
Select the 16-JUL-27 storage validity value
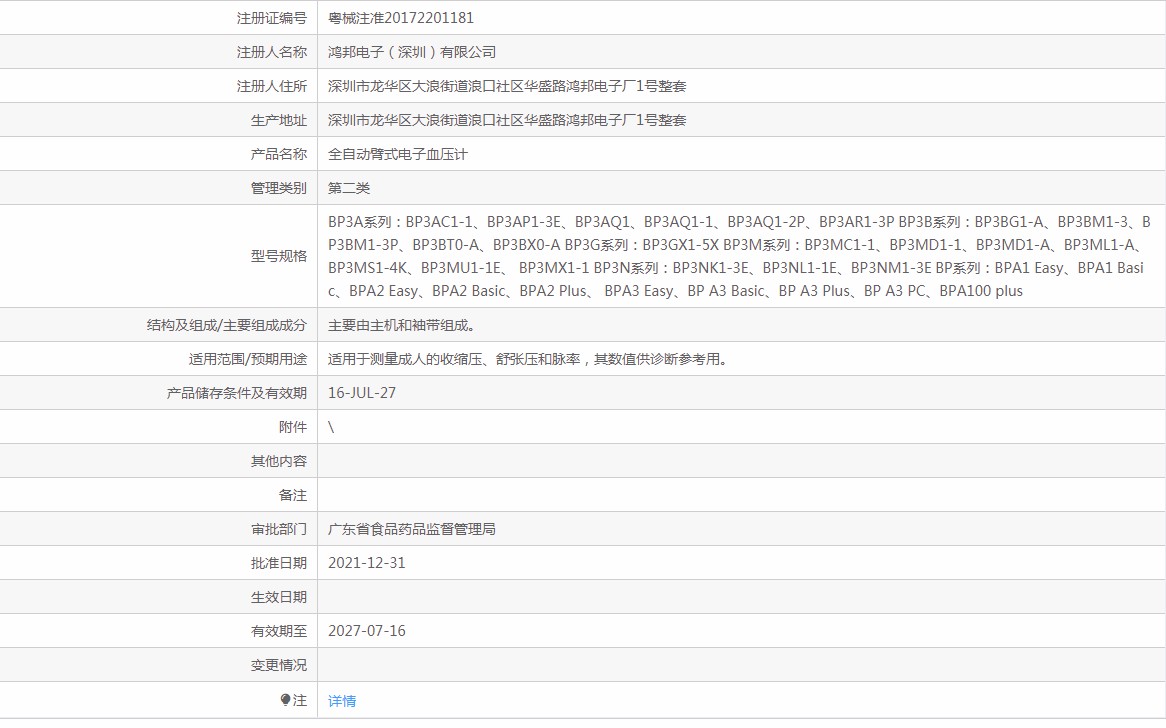coord(362,393)
